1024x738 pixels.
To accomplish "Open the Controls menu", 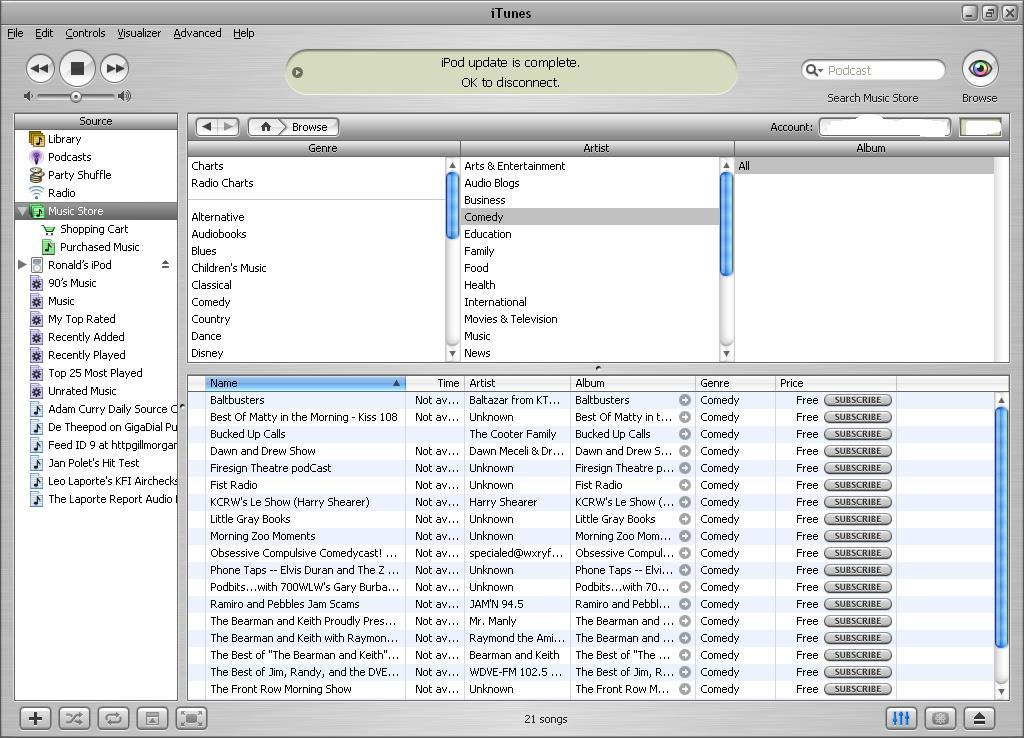I will 85,33.
